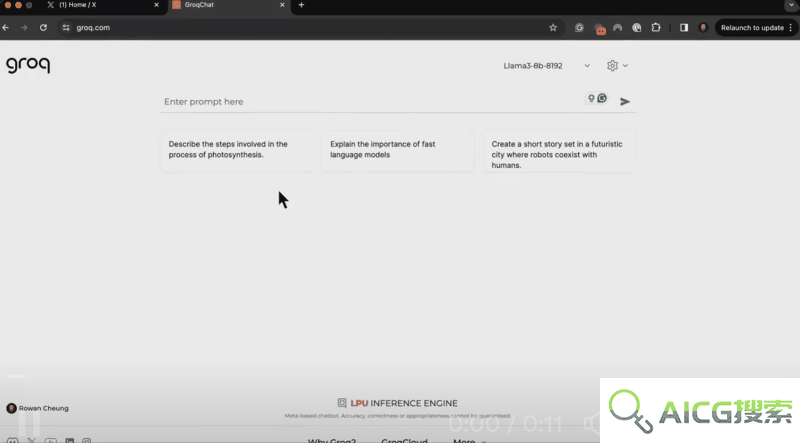Click the Grammarly icon in the prompt field
The image size is (800, 443).
602,98
